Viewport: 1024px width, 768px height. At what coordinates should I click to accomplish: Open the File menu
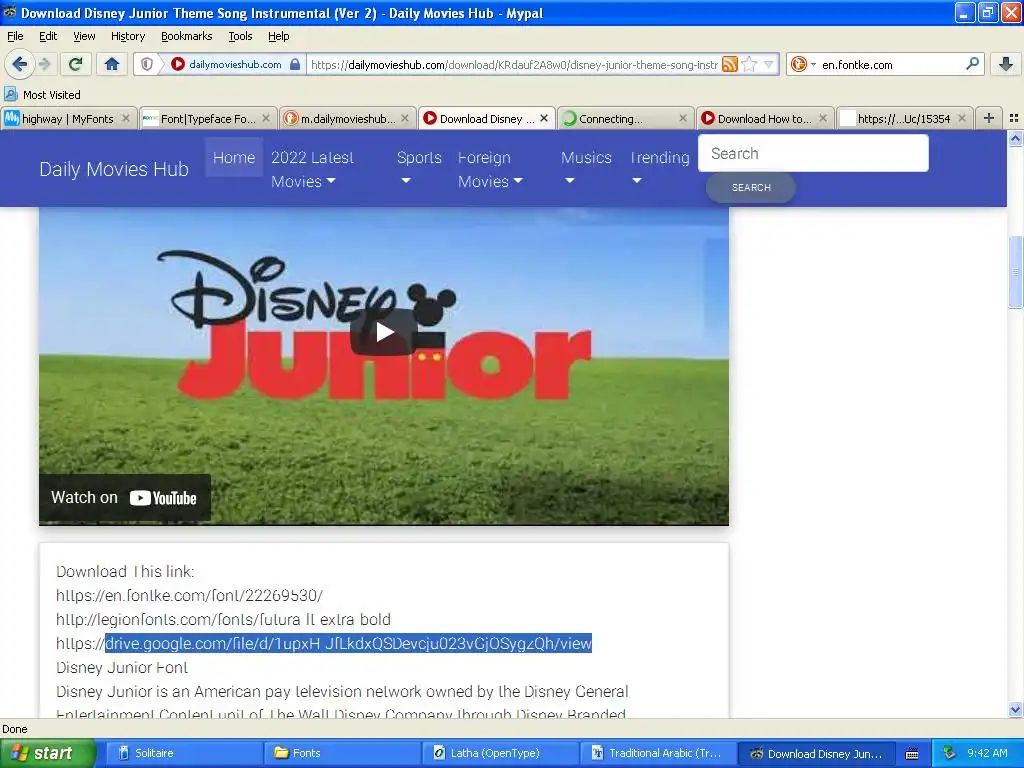15,36
